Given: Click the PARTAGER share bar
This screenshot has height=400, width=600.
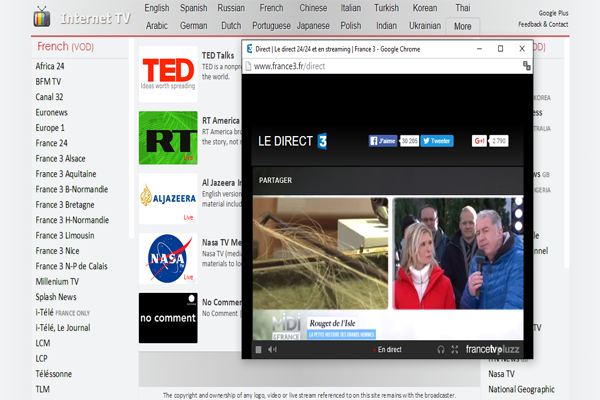Looking at the screenshot, I should 388,180.
